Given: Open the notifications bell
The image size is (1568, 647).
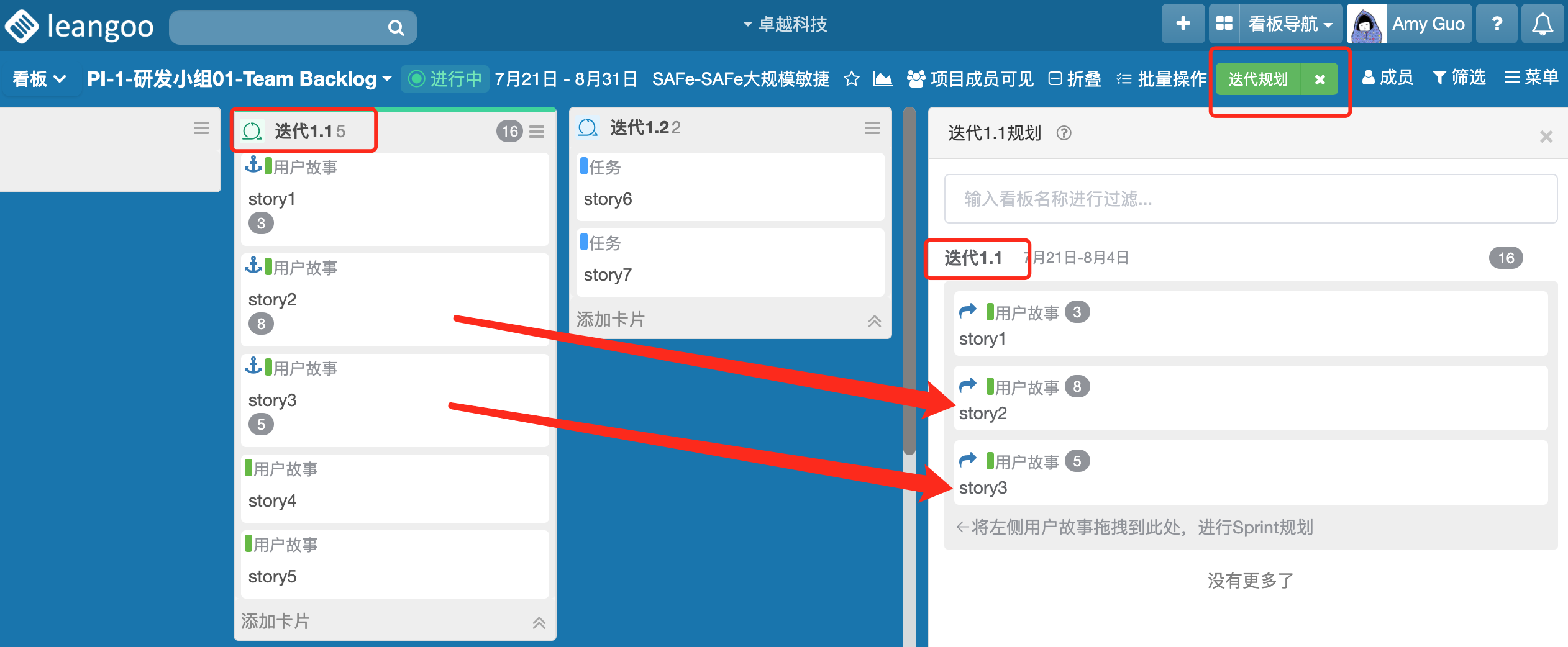Looking at the screenshot, I should click(1542, 24).
